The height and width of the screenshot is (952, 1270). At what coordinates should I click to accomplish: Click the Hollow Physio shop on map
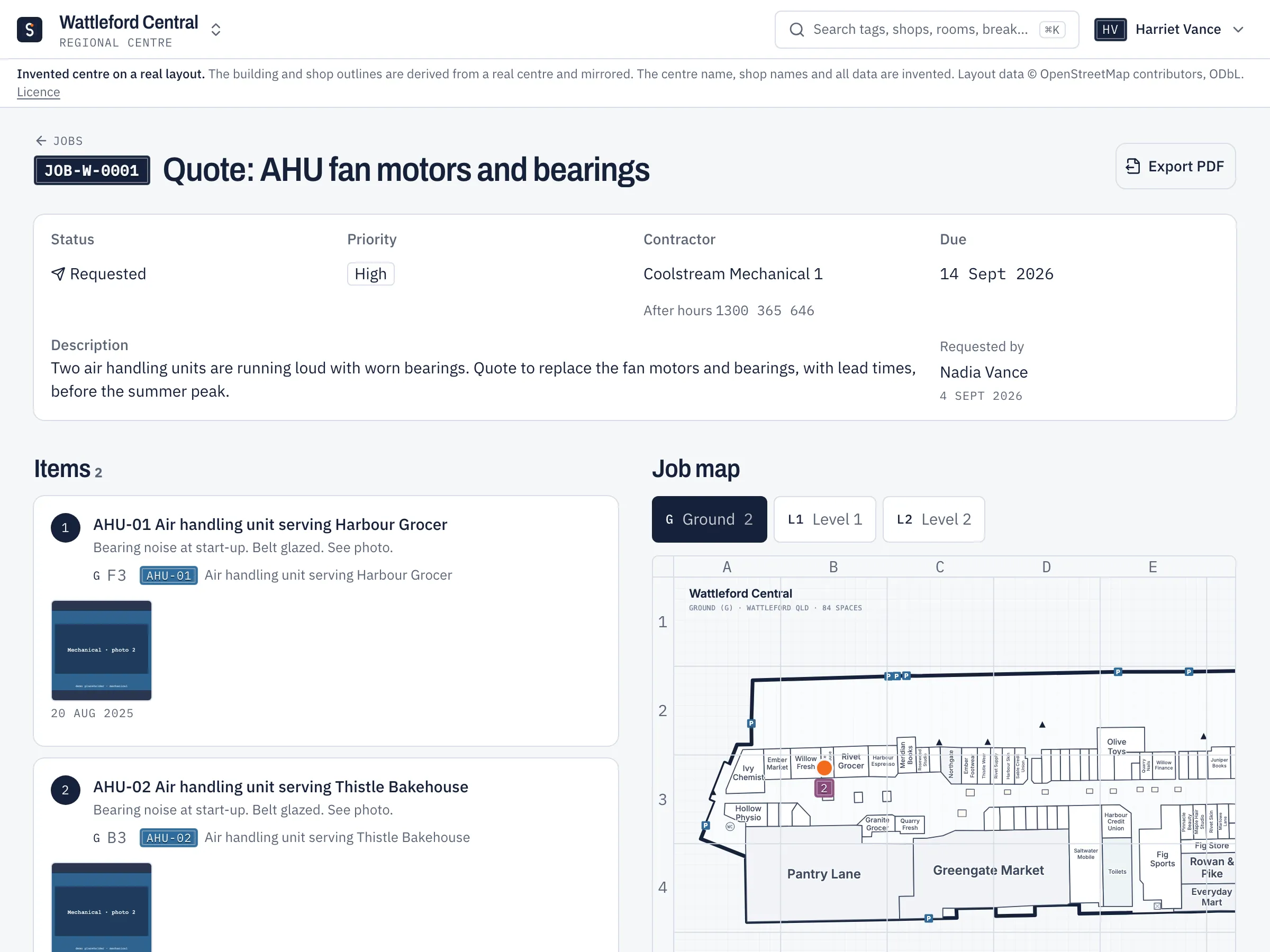[748, 813]
